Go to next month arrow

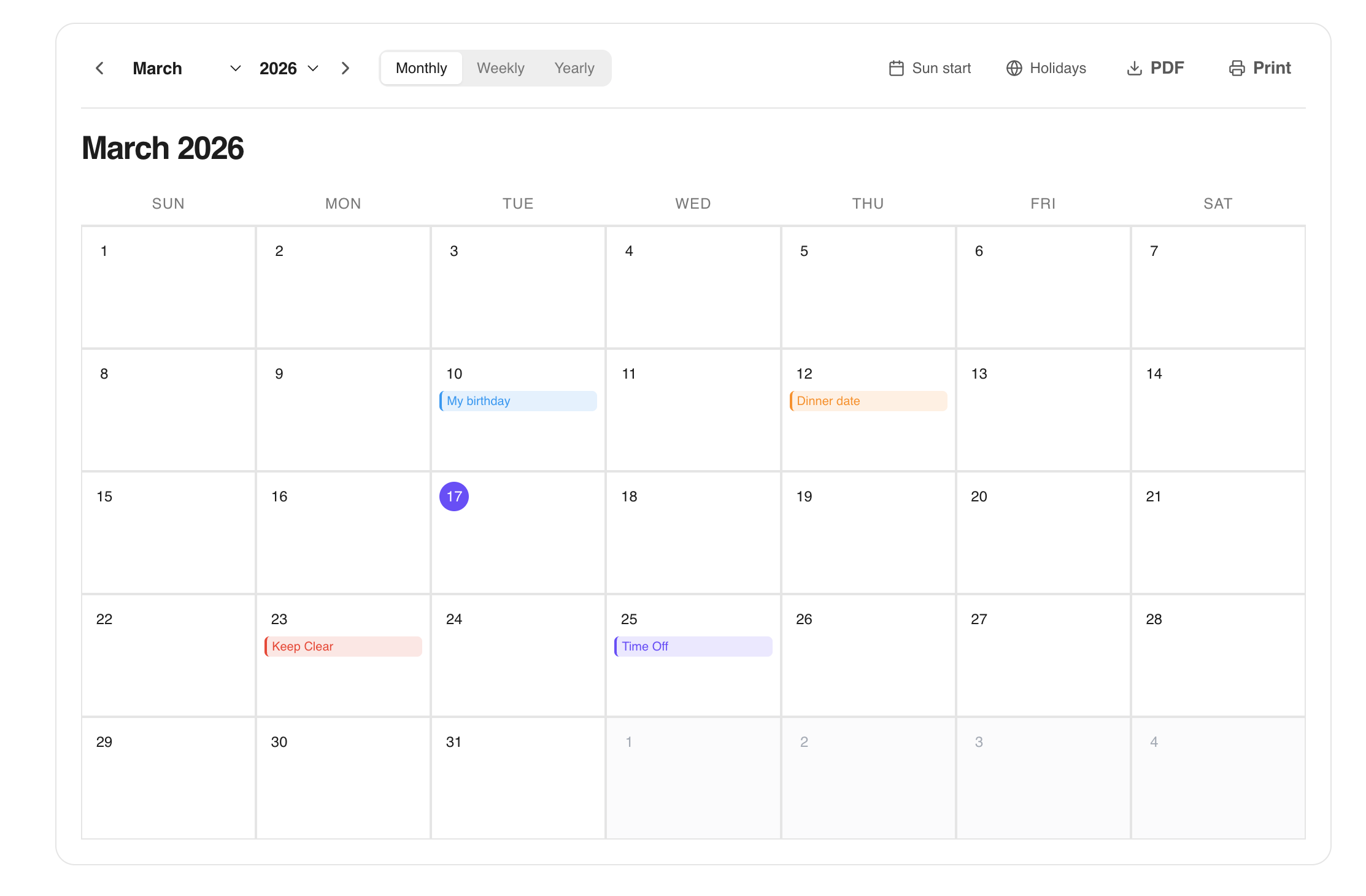coord(345,68)
